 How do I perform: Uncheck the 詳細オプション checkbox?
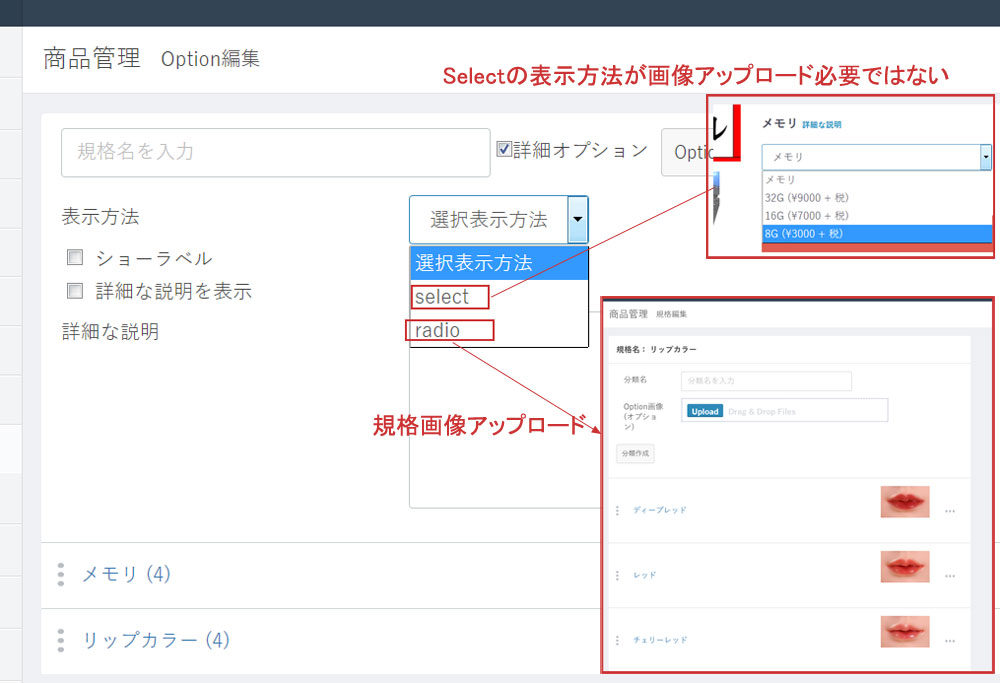[x=505, y=150]
